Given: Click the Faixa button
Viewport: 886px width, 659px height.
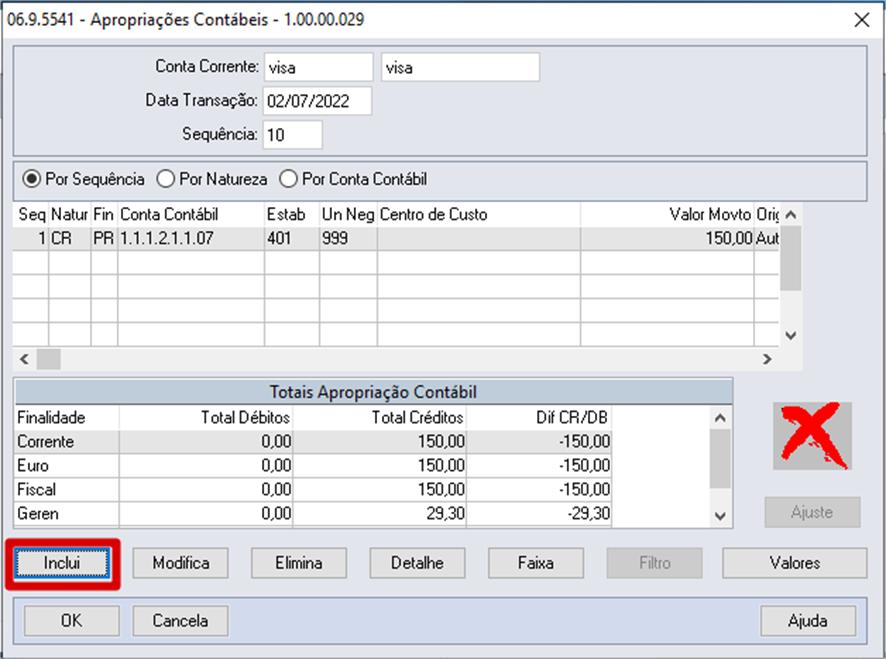Looking at the screenshot, I should coord(536,563).
